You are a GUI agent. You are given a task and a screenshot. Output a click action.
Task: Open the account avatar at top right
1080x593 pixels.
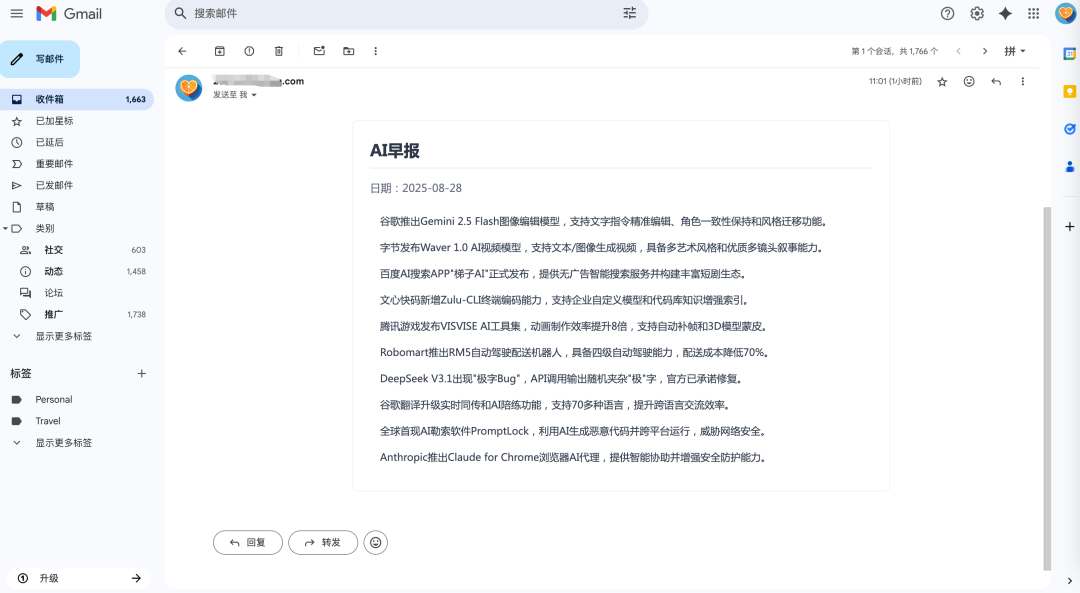(1066, 13)
